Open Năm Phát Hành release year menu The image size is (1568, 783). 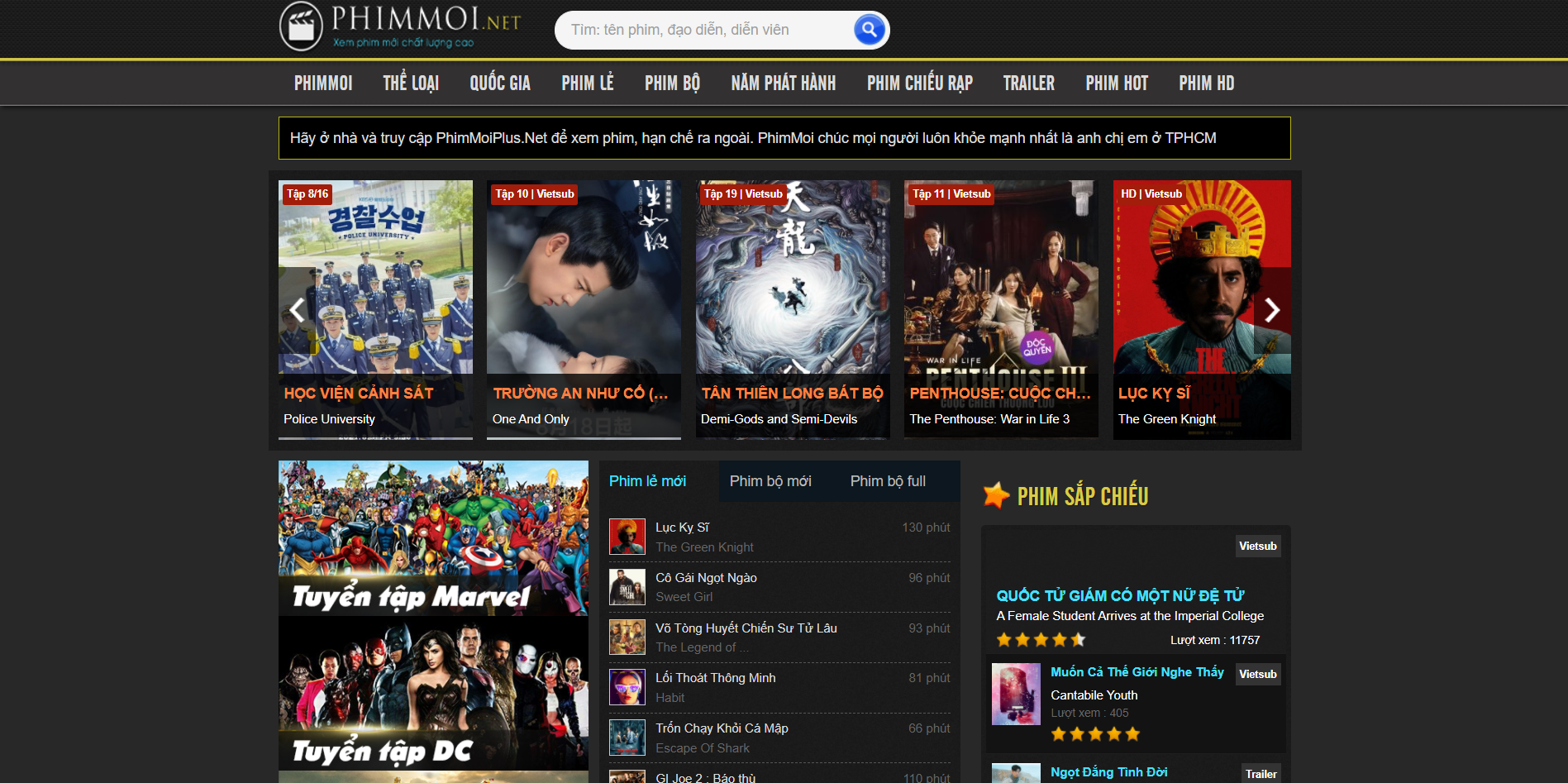(783, 84)
